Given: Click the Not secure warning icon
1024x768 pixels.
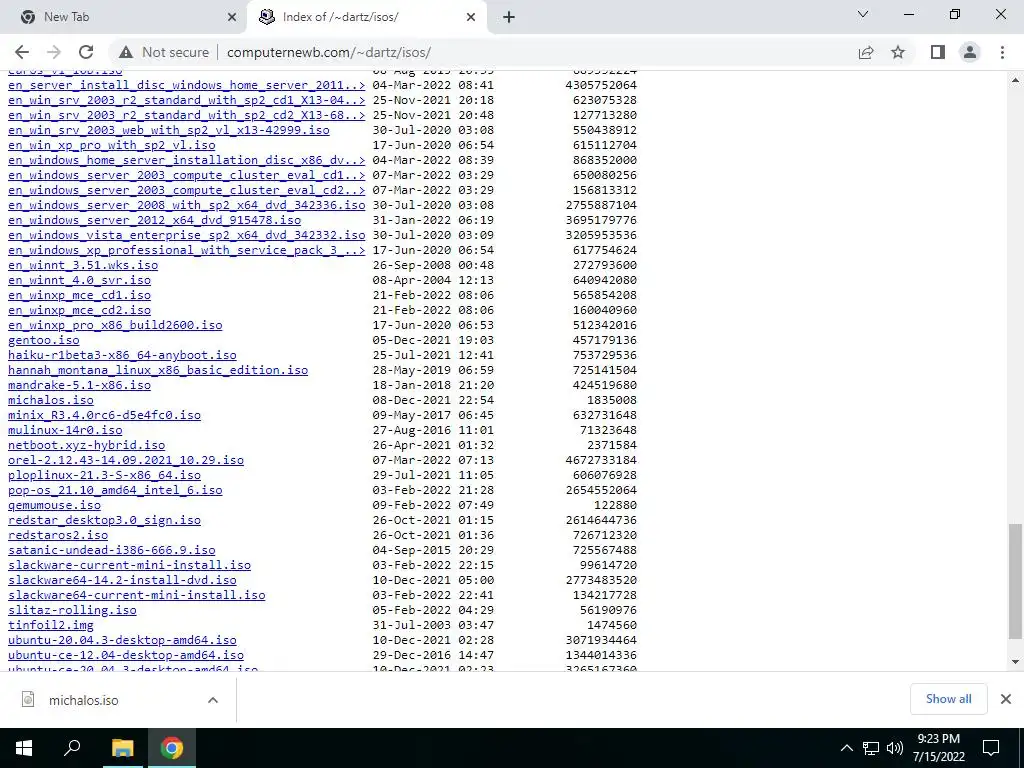Looking at the screenshot, I should click(x=126, y=52).
